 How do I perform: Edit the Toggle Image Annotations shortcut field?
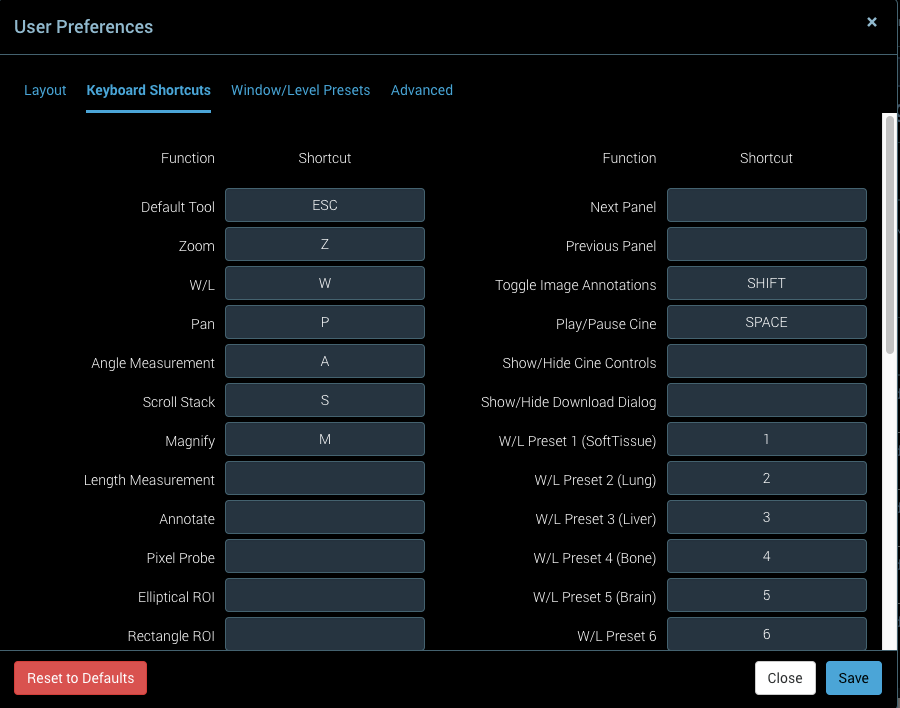click(767, 283)
